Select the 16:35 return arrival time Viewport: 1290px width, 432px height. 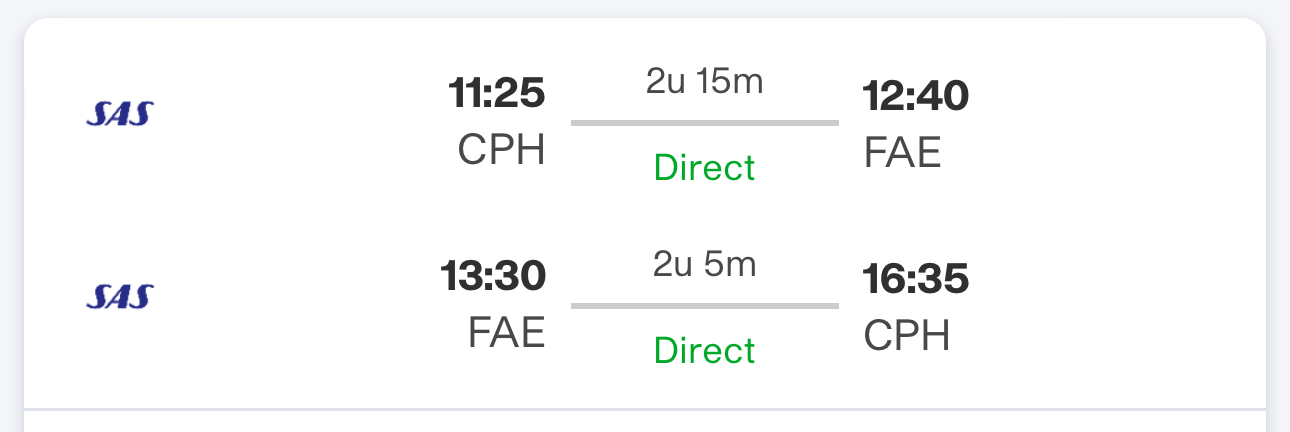coord(916,279)
